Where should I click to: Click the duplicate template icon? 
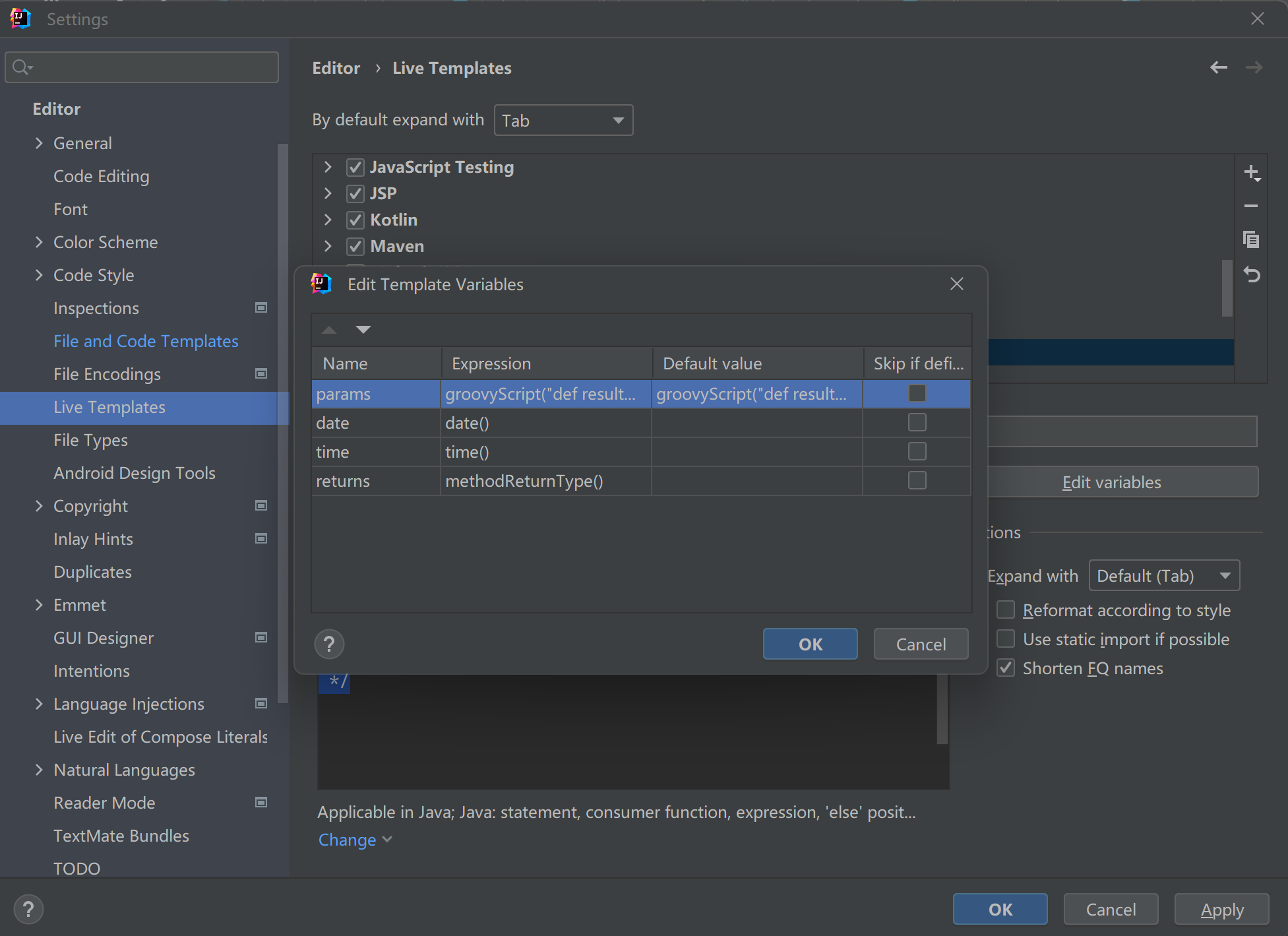tap(1251, 239)
